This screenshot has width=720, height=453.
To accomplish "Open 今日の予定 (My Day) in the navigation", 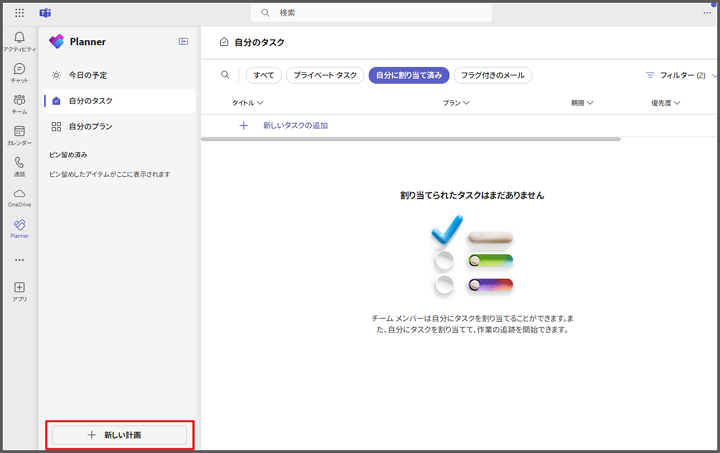I will [x=119, y=75].
